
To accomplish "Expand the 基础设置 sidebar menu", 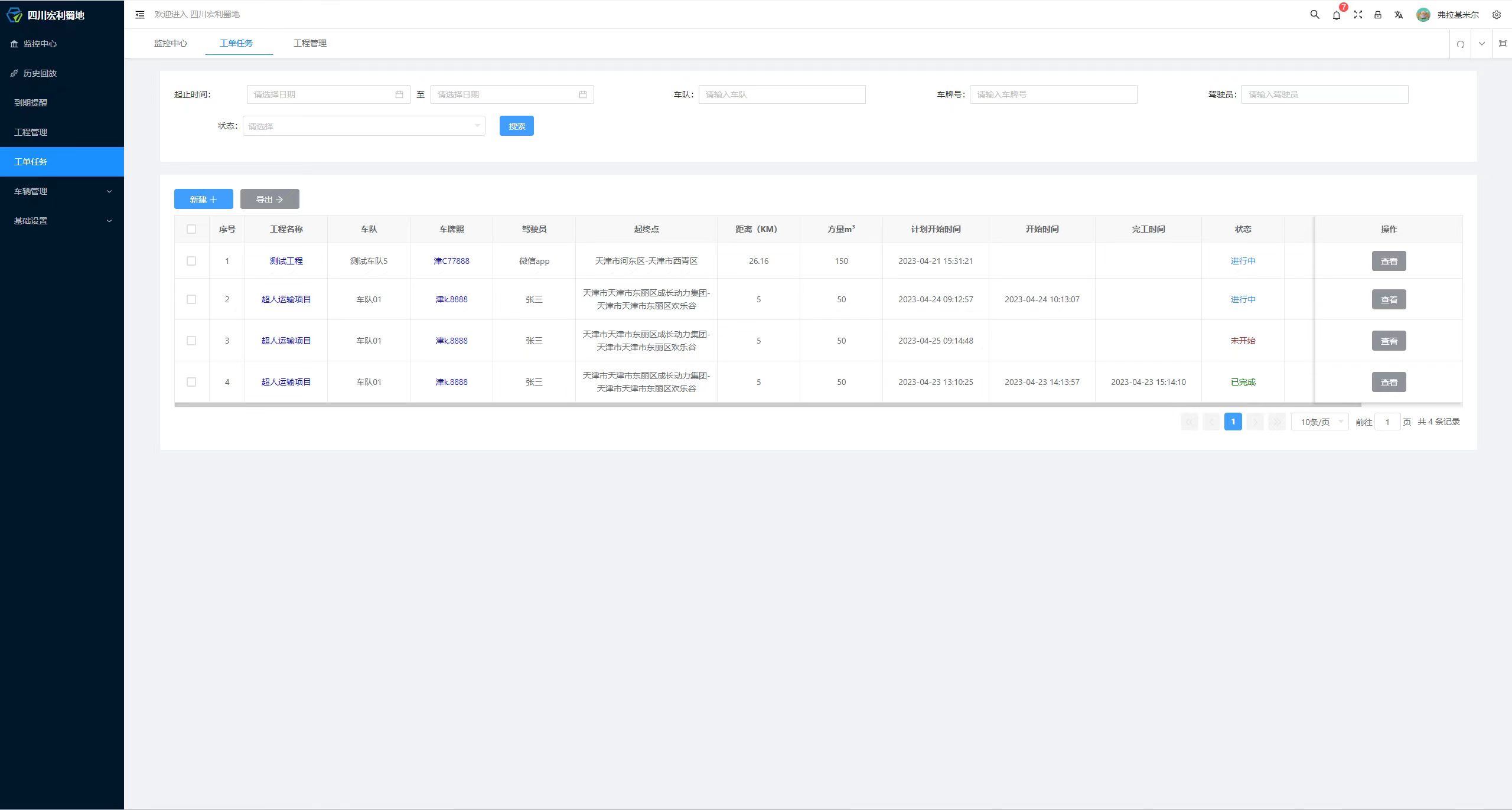I will click(x=62, y=221).
